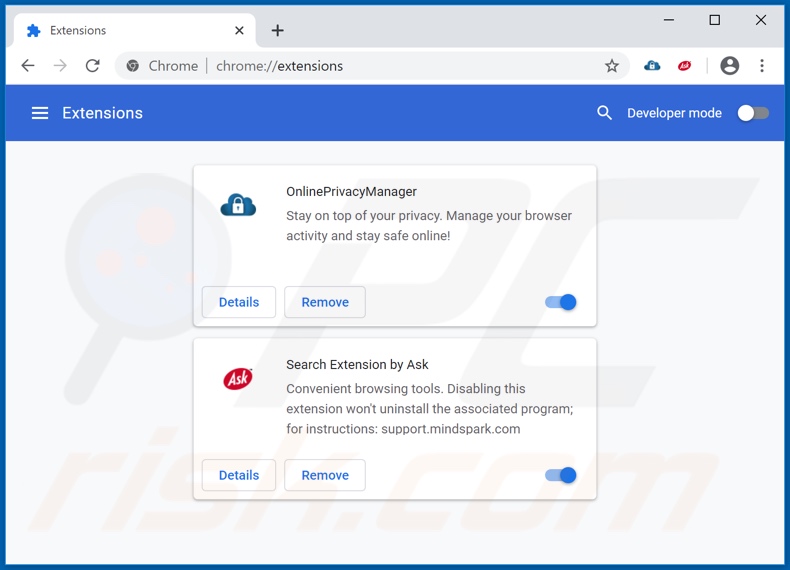Remove the OnlinePrivacyManager extension
Viewport: 790px width, 570px height.
pyautogui.click(x=325, y=302)
